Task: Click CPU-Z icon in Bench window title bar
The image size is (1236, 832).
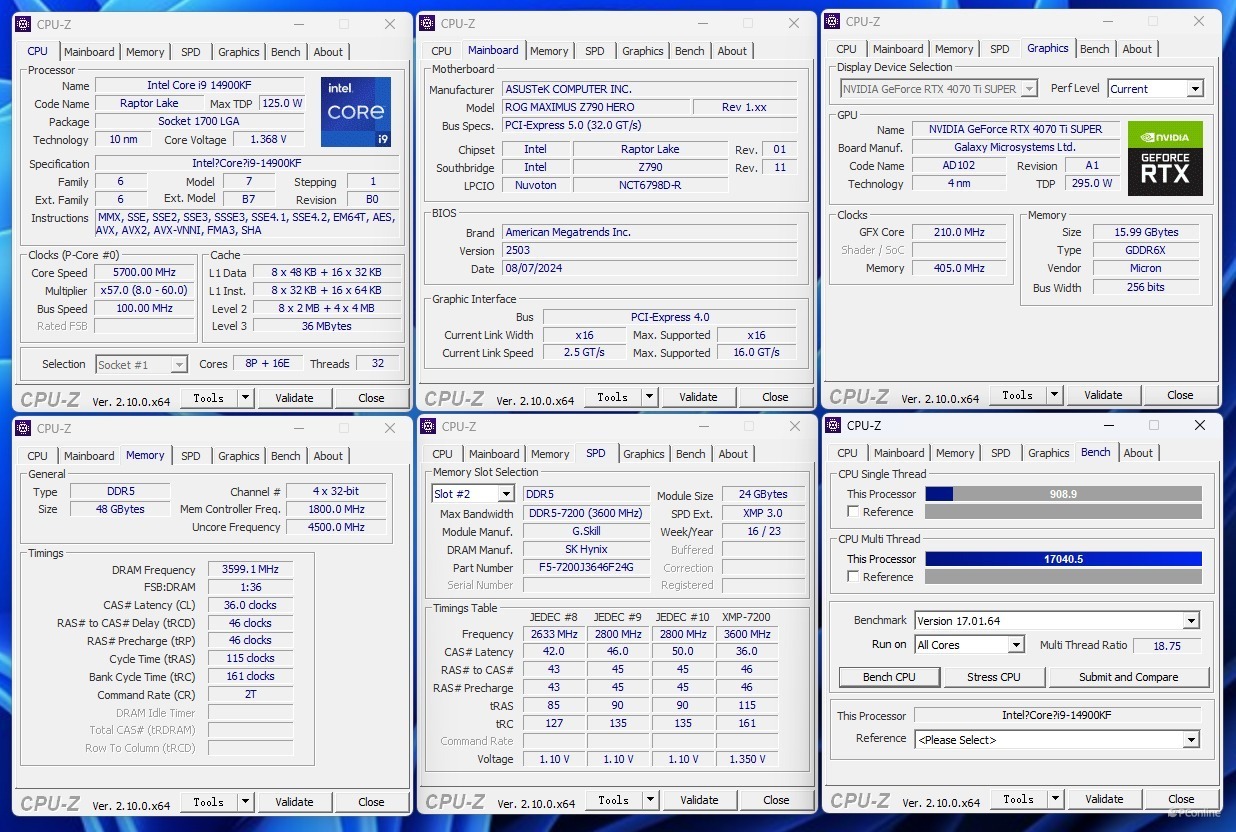Action: point(833,425)
